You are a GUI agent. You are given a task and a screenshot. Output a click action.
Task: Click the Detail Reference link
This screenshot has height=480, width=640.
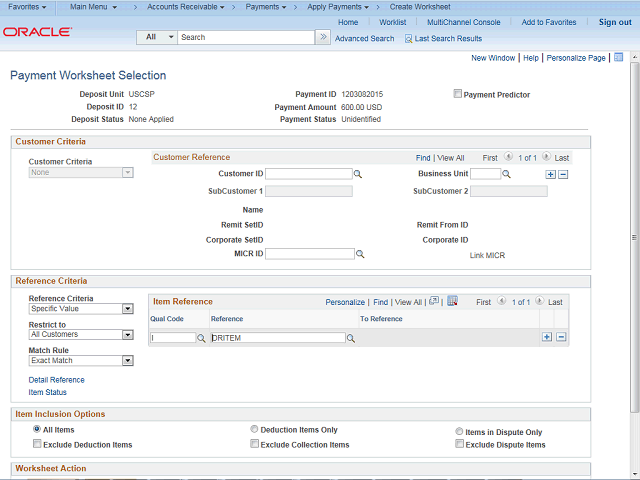coord(56,380)
